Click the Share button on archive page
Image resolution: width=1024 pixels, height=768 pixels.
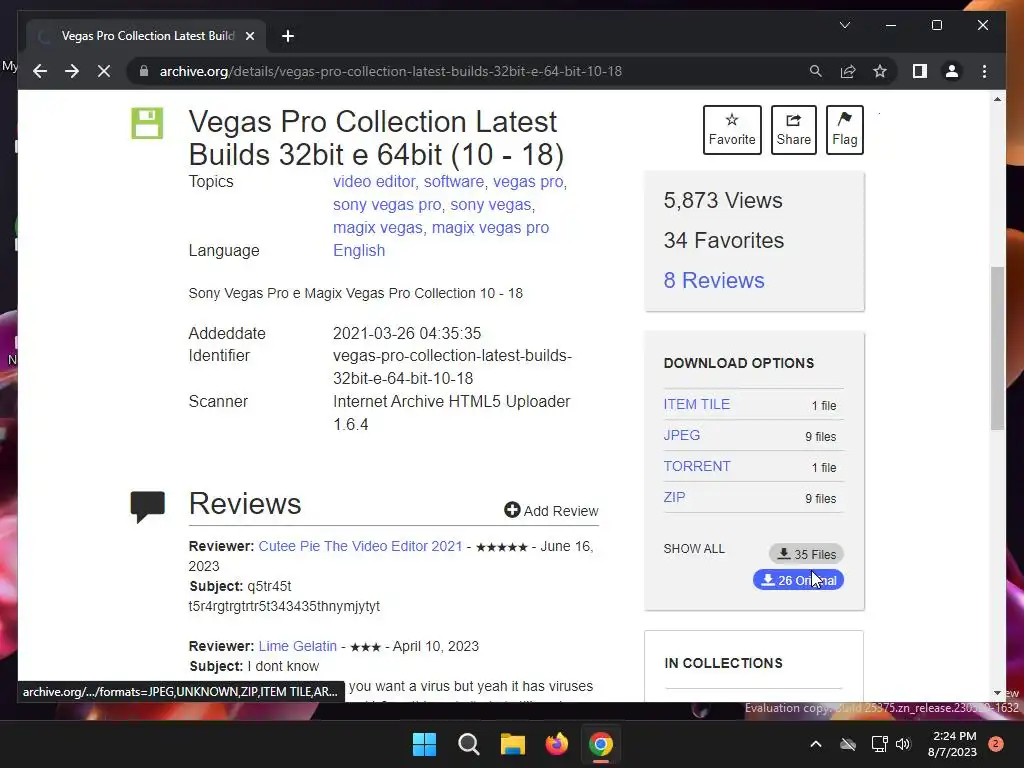coord(793,129)
